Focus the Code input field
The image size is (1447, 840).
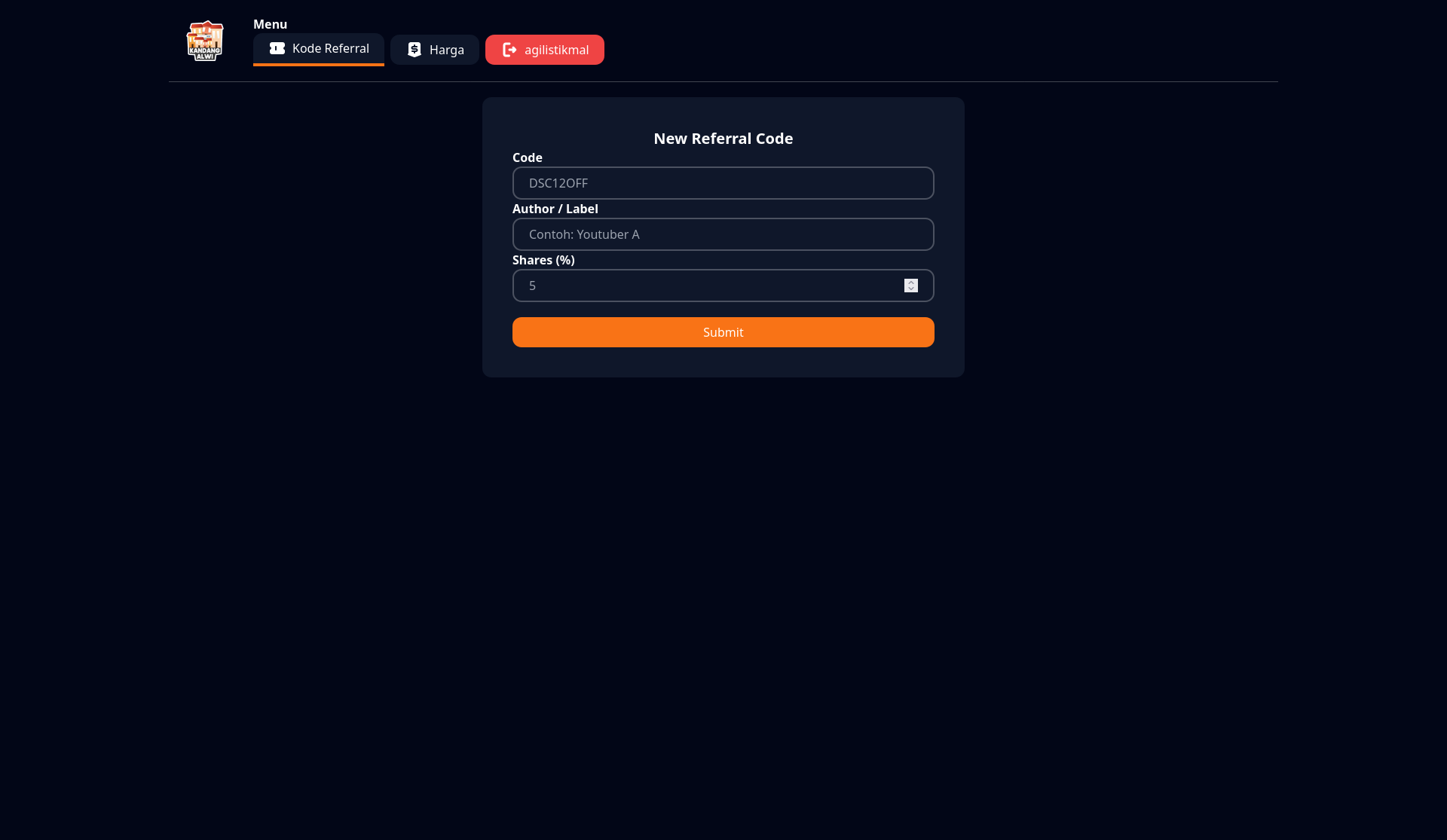pyautogui.click(x=723, y=183)
